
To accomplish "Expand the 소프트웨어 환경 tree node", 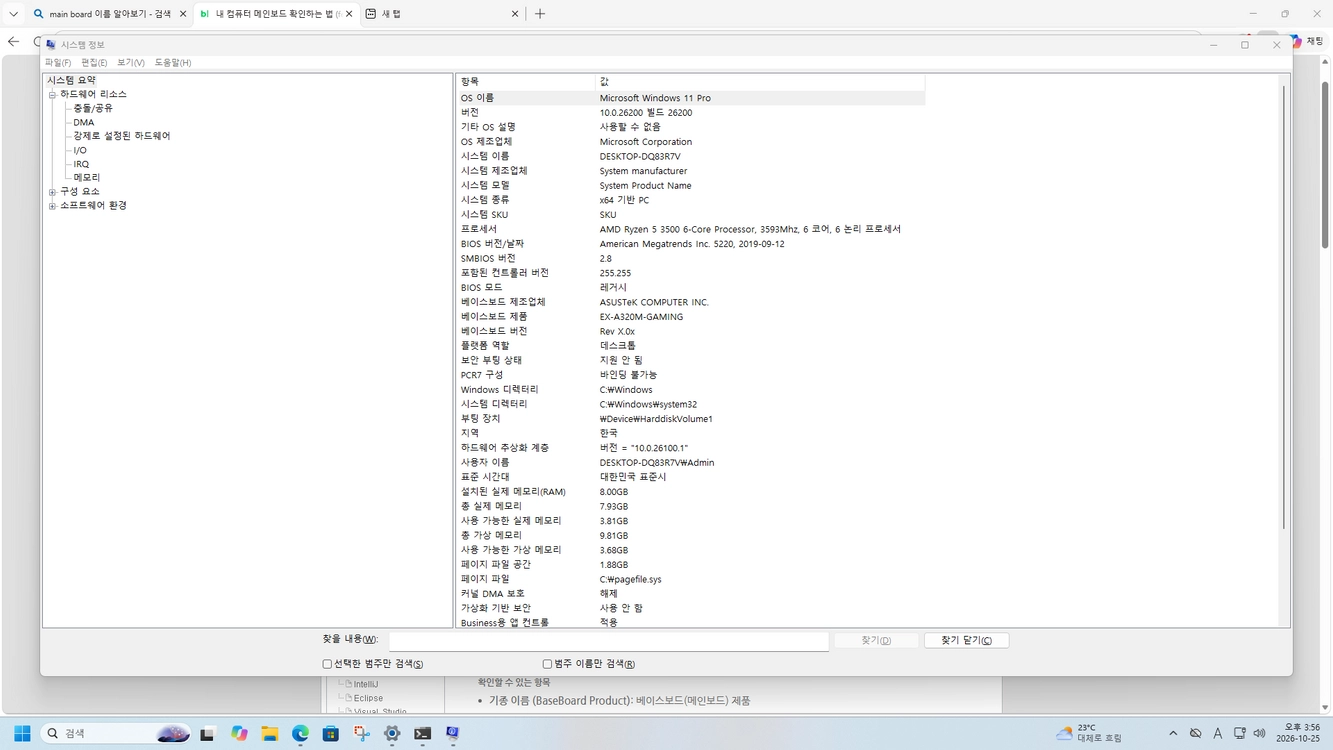I will (x=52, y=206).
